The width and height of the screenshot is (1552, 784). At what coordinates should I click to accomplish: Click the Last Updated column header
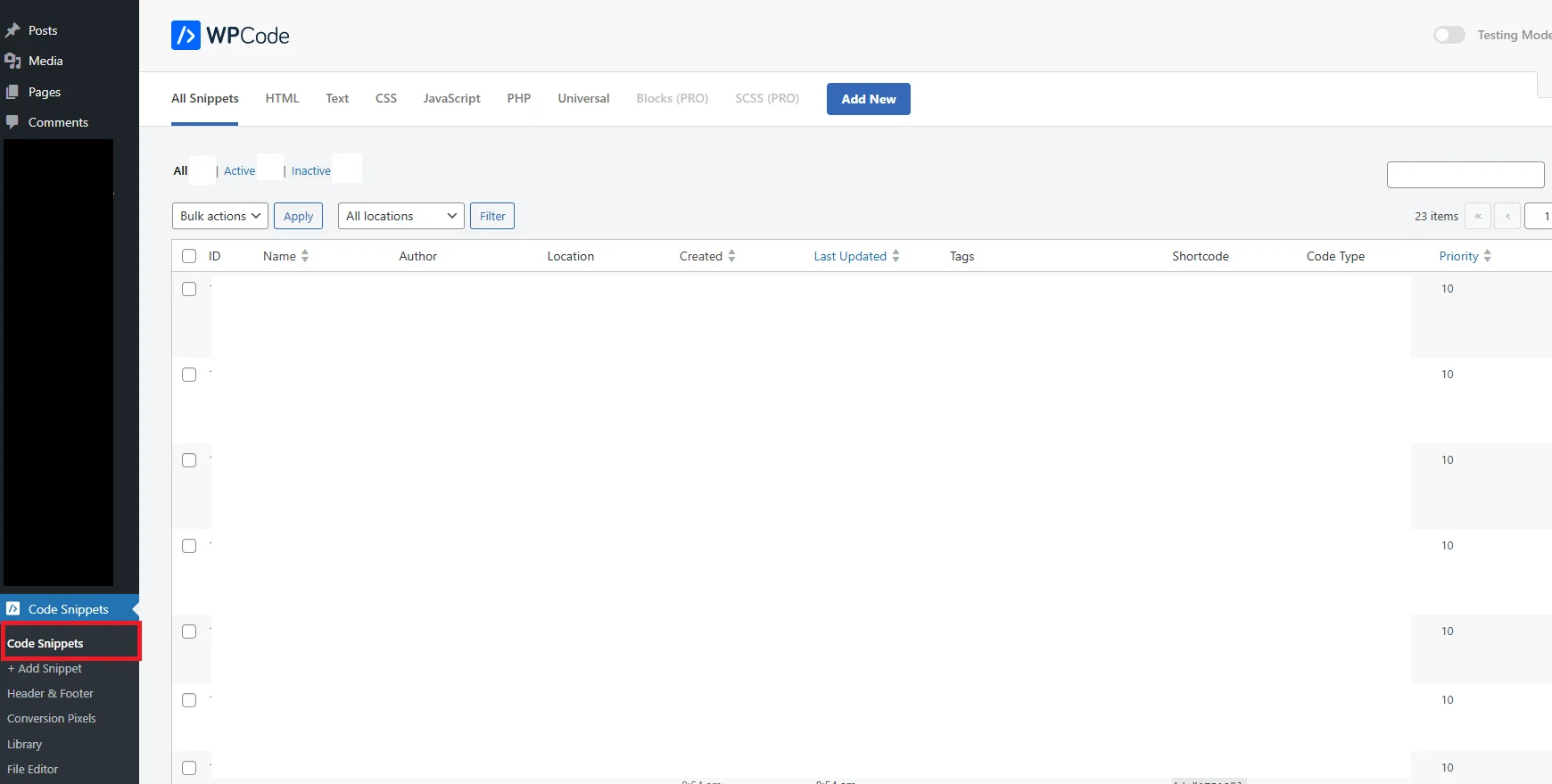tap(850, 256)
